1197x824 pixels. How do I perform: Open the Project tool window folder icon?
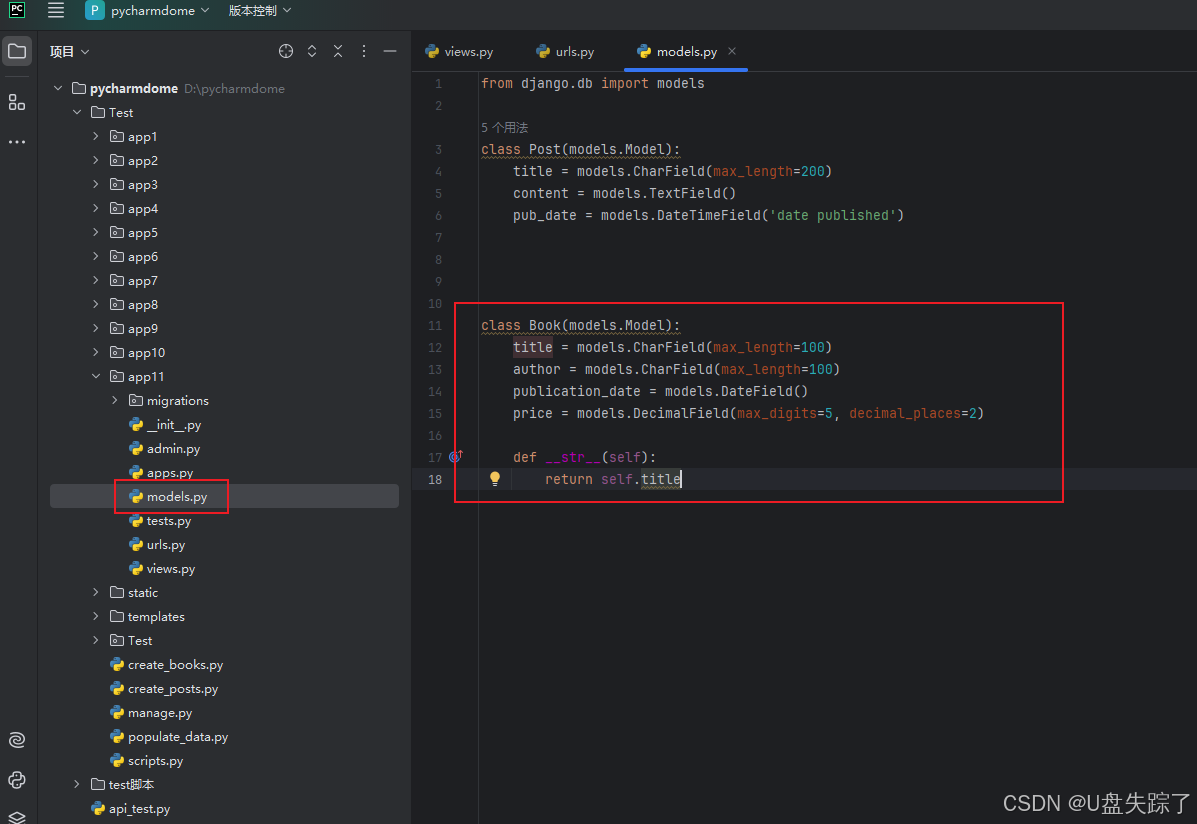[17, 51]
